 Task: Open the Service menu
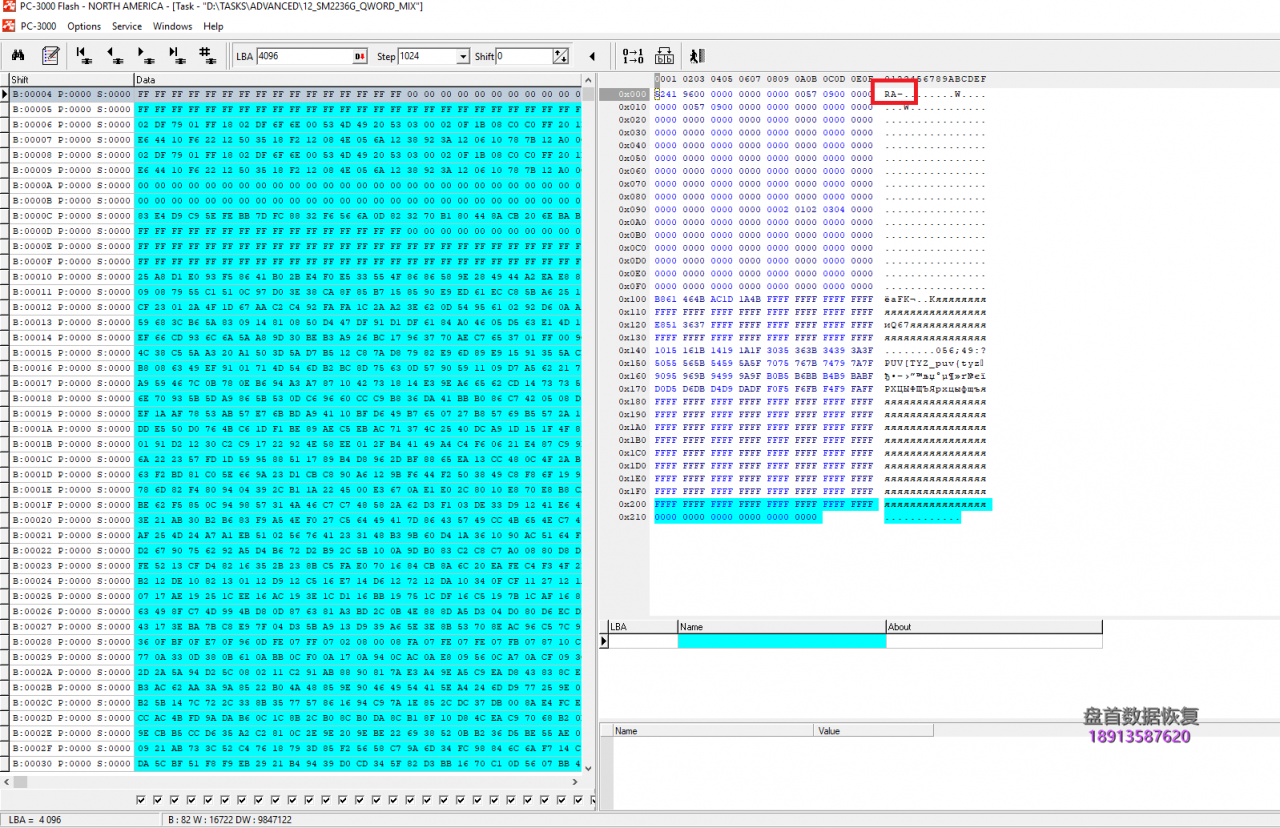(x=127, y=26)
